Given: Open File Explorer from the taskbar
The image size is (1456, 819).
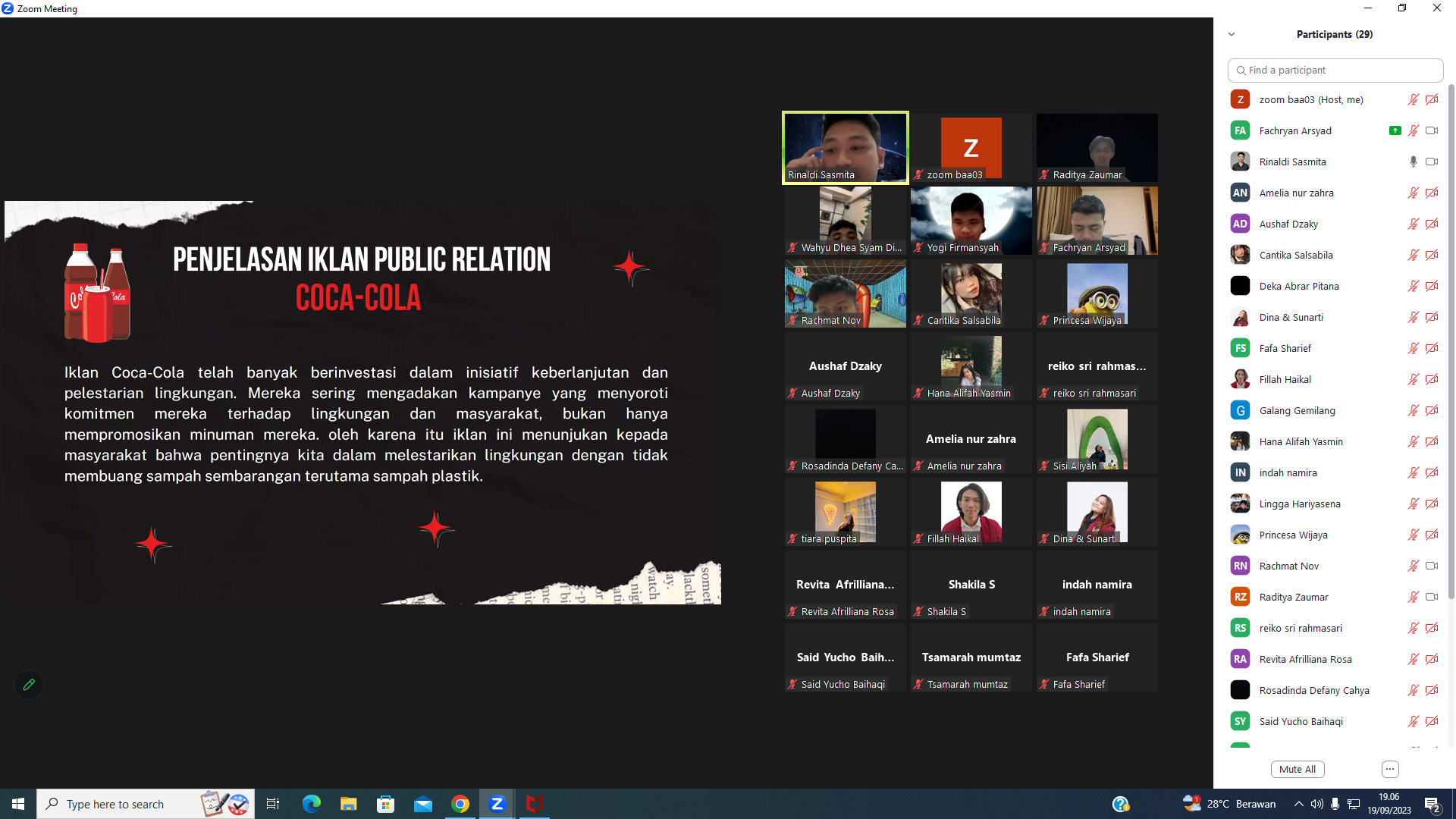Looking at the screenshot, I should (x=348, y=804).
